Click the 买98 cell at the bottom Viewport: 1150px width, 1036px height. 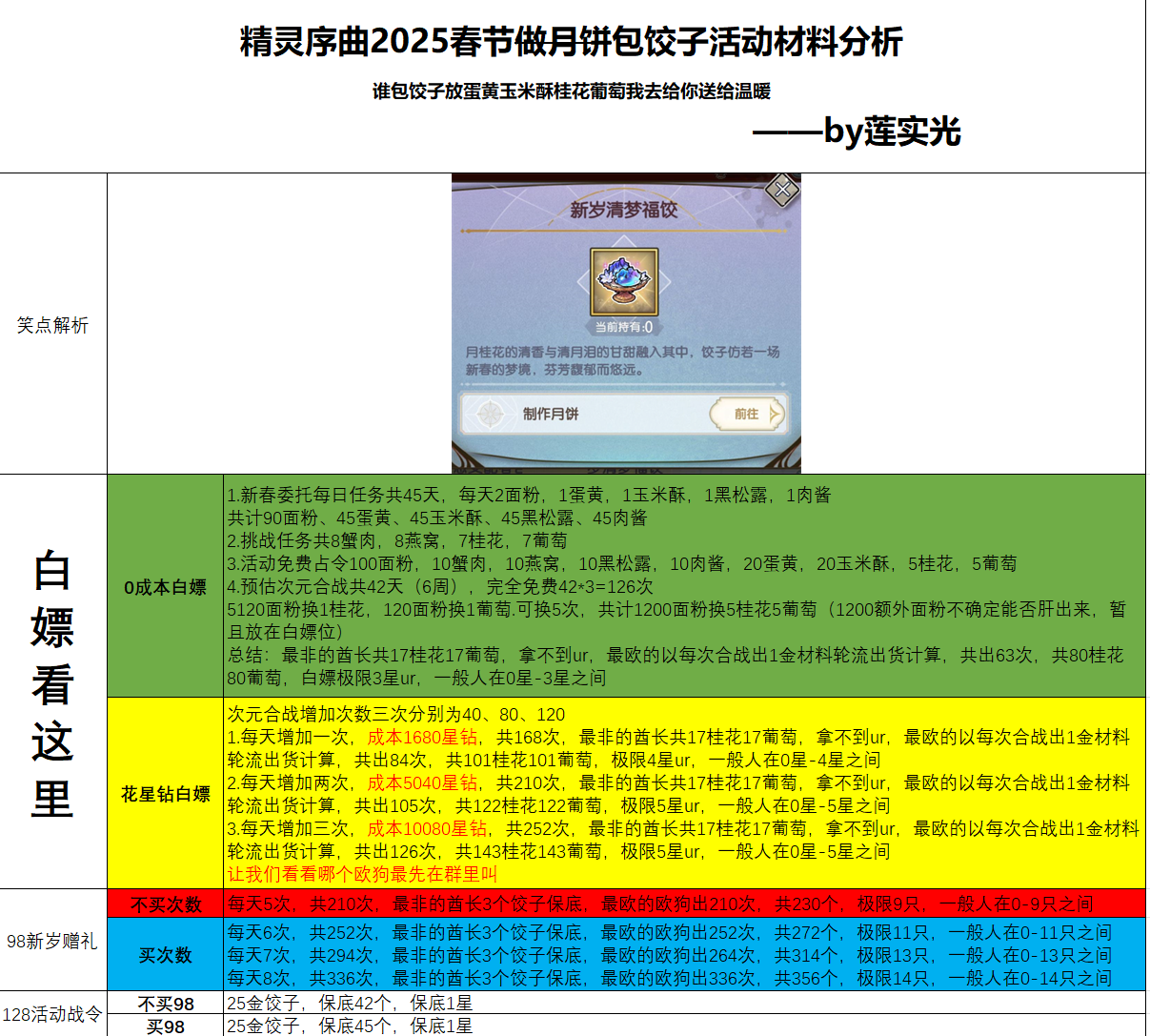click(165, 1026)
